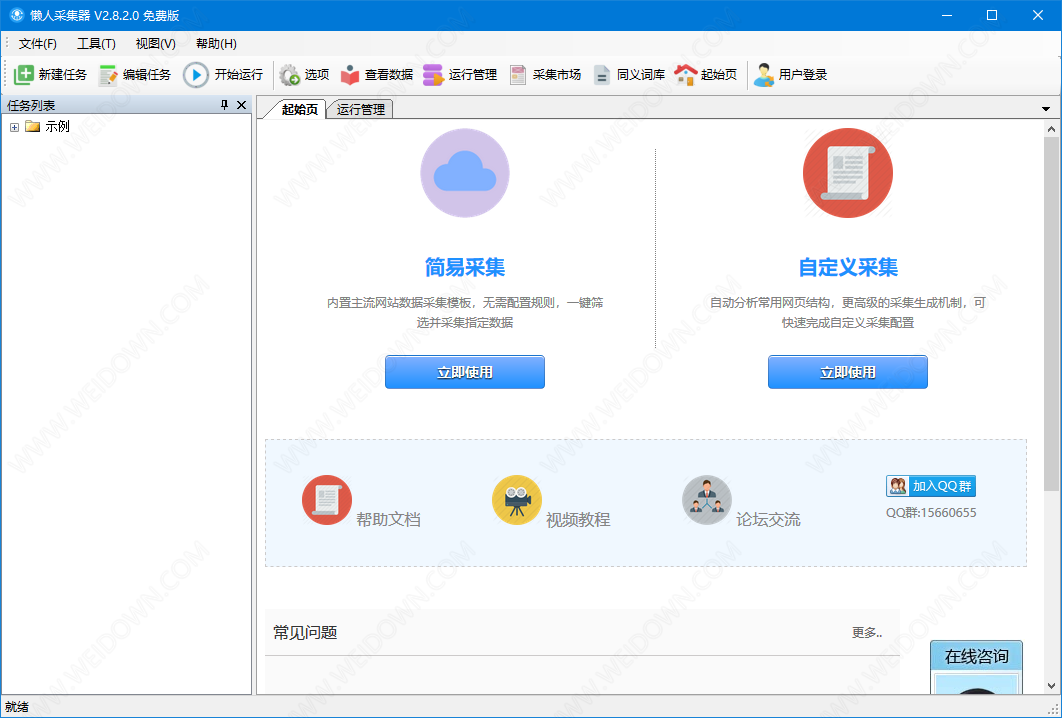Click 立即使用 under 简易采集
This screenshot has height=718, width=1062.
(x=464, y=372)
